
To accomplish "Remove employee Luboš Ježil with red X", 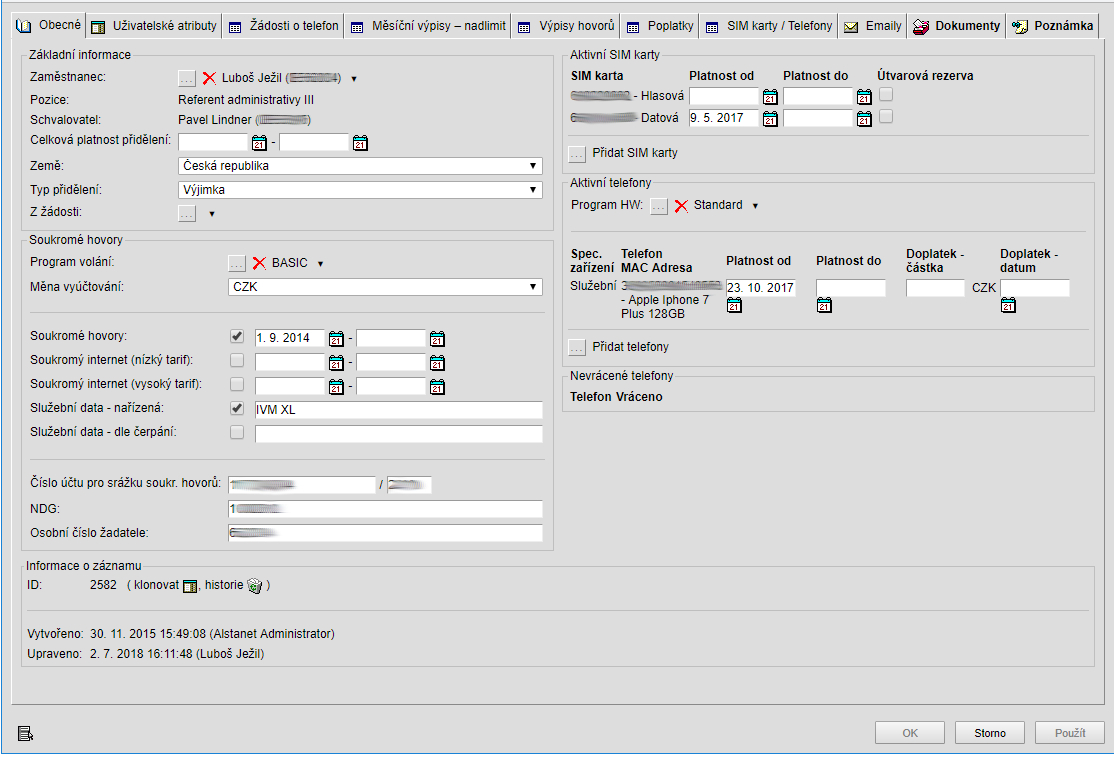I will [x=209, y=78].
